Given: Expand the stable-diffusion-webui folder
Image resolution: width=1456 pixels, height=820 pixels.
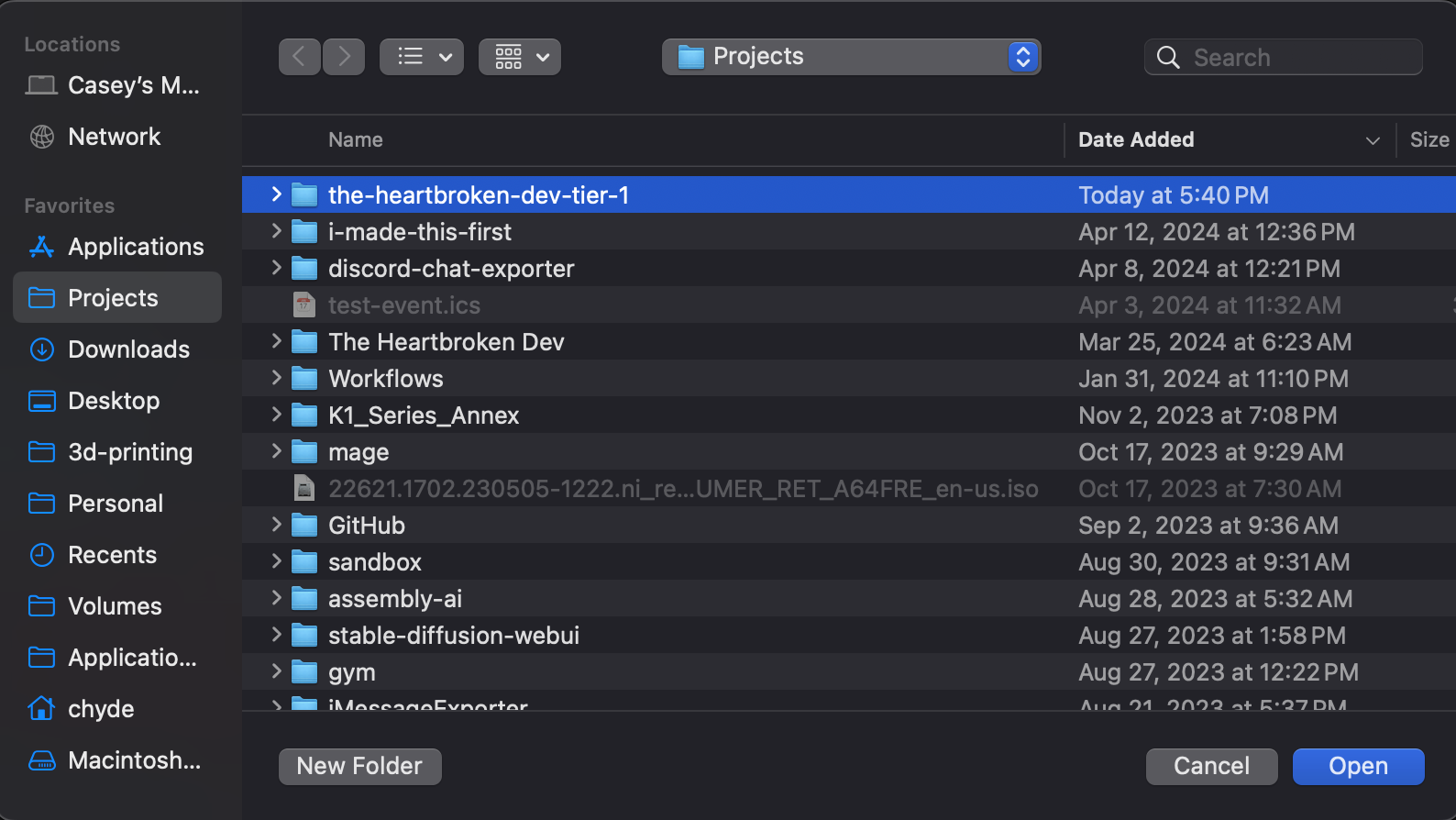Looking at the screenshot, I should (276, 635).
